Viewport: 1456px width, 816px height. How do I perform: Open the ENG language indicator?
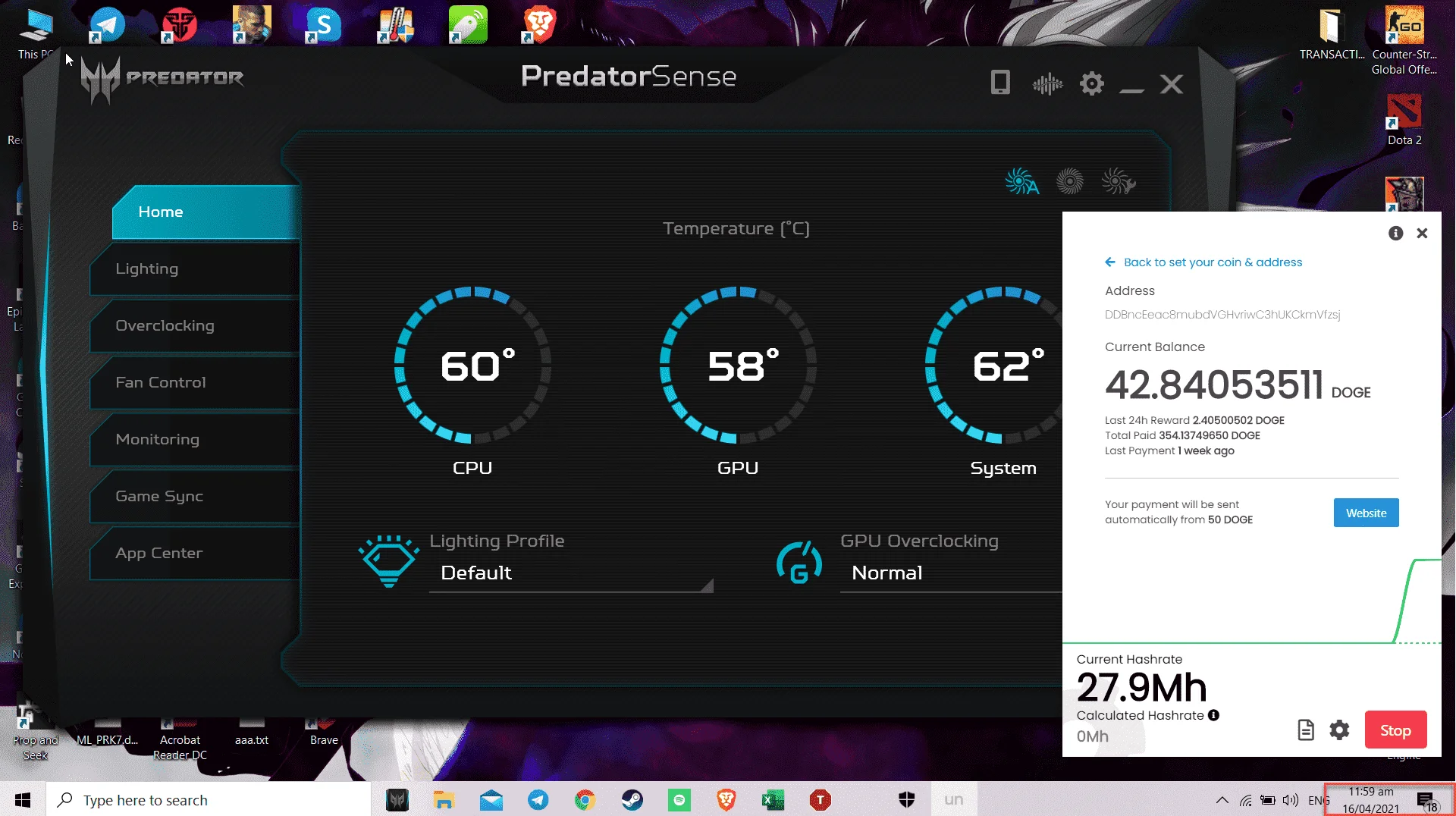pyautogui.click(x=1318, y=800)
